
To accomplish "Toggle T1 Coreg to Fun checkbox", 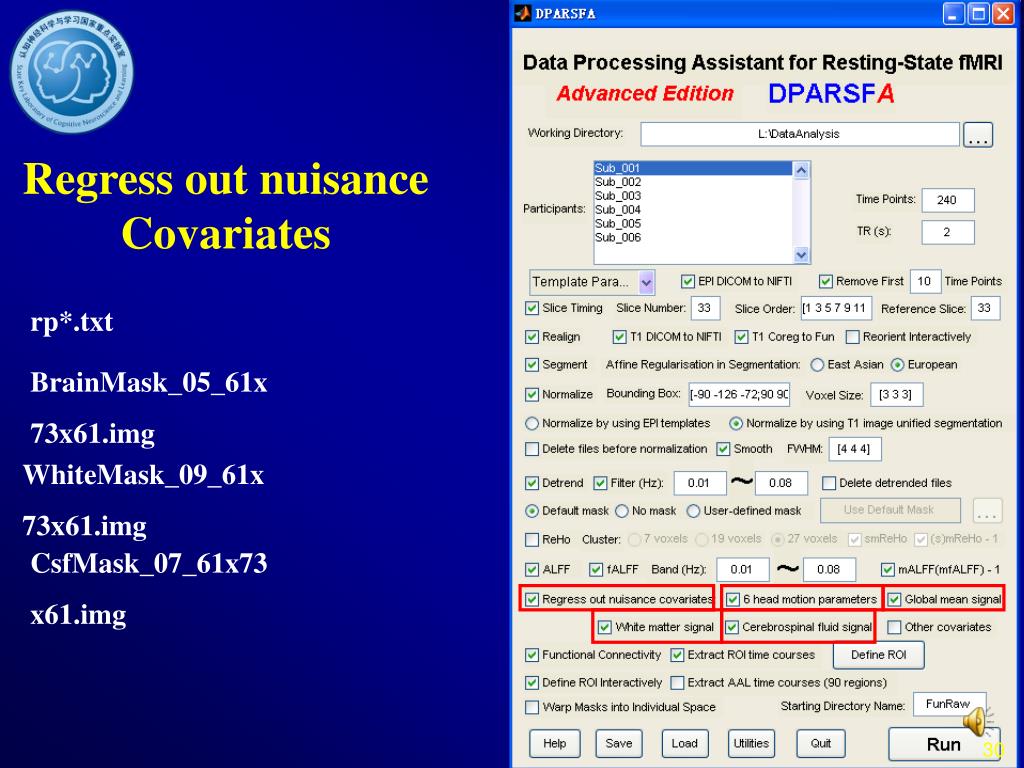I will coord(741,336).
